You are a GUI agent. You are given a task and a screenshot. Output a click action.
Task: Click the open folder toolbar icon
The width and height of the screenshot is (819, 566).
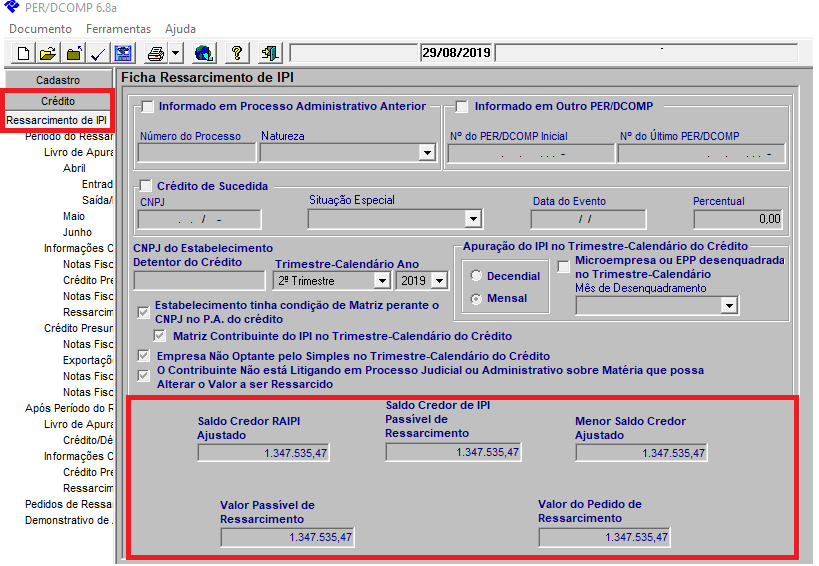(47, 53)
